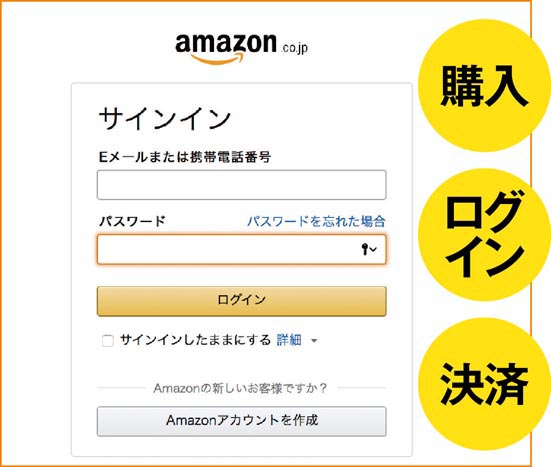Click the key icon in password field

point(365,249)
